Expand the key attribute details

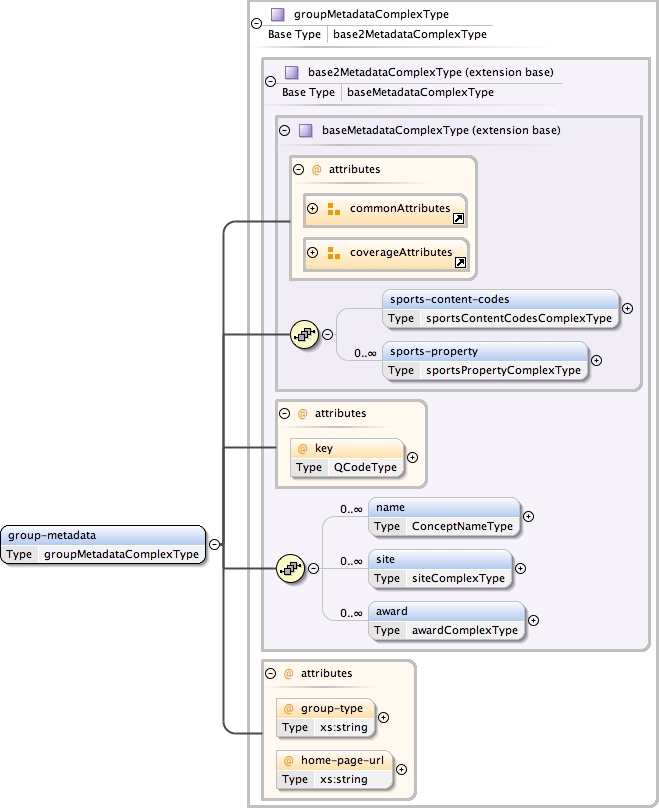412,457
